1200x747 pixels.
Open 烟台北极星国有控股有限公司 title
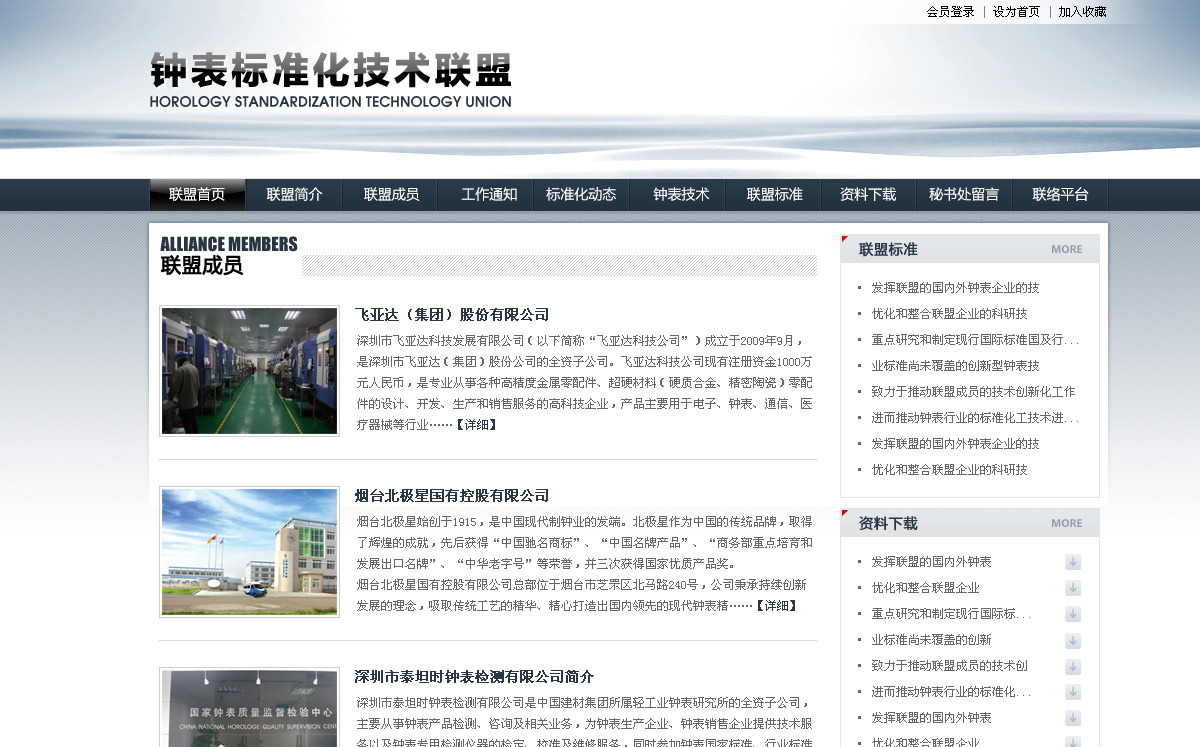click(452, 496)
